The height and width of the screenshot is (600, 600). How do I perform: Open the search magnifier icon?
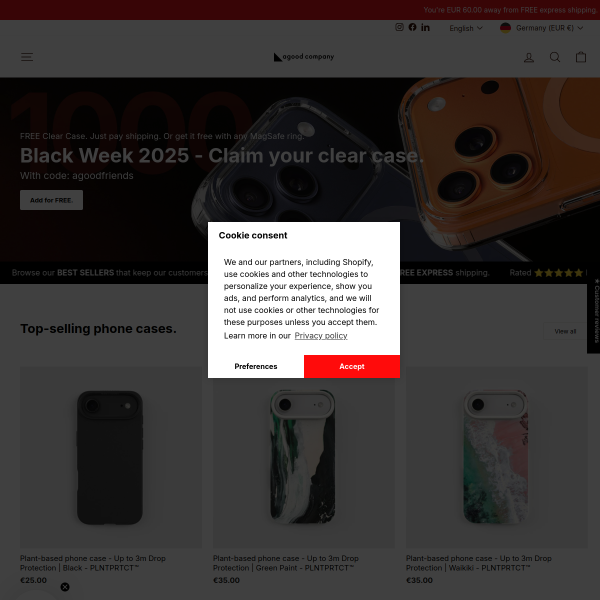click(555, 57)
